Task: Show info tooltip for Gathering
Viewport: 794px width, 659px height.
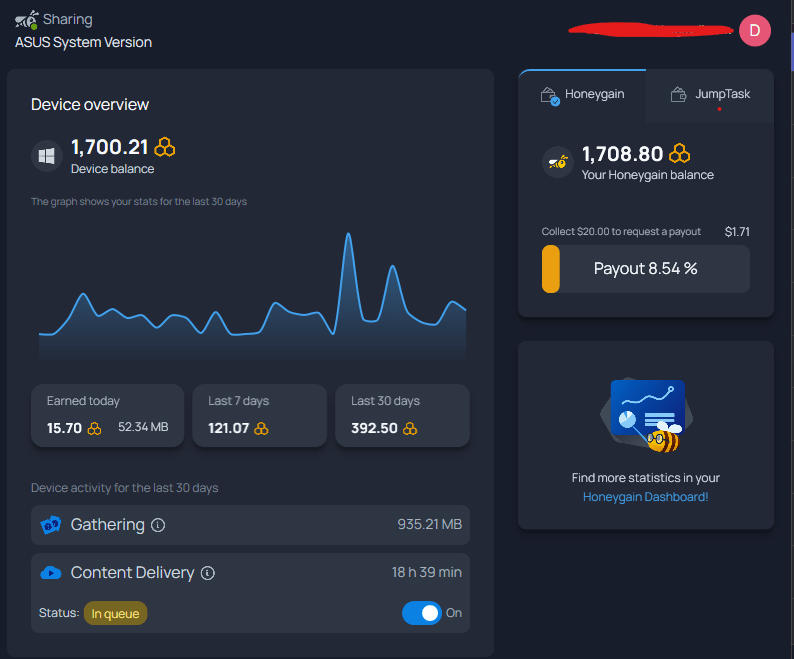Action: [158, 525]
